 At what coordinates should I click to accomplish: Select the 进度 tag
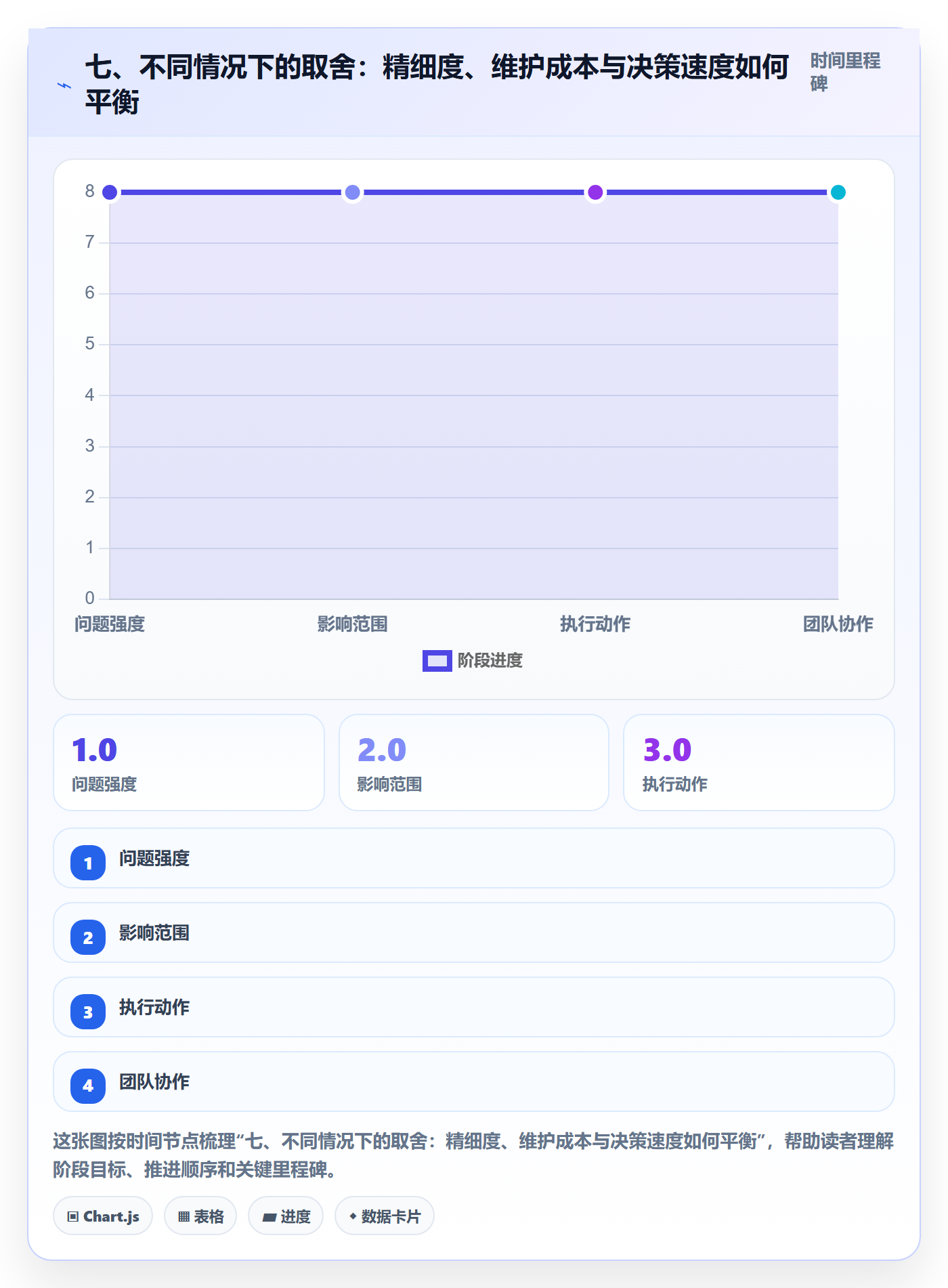pos(286,1216)
